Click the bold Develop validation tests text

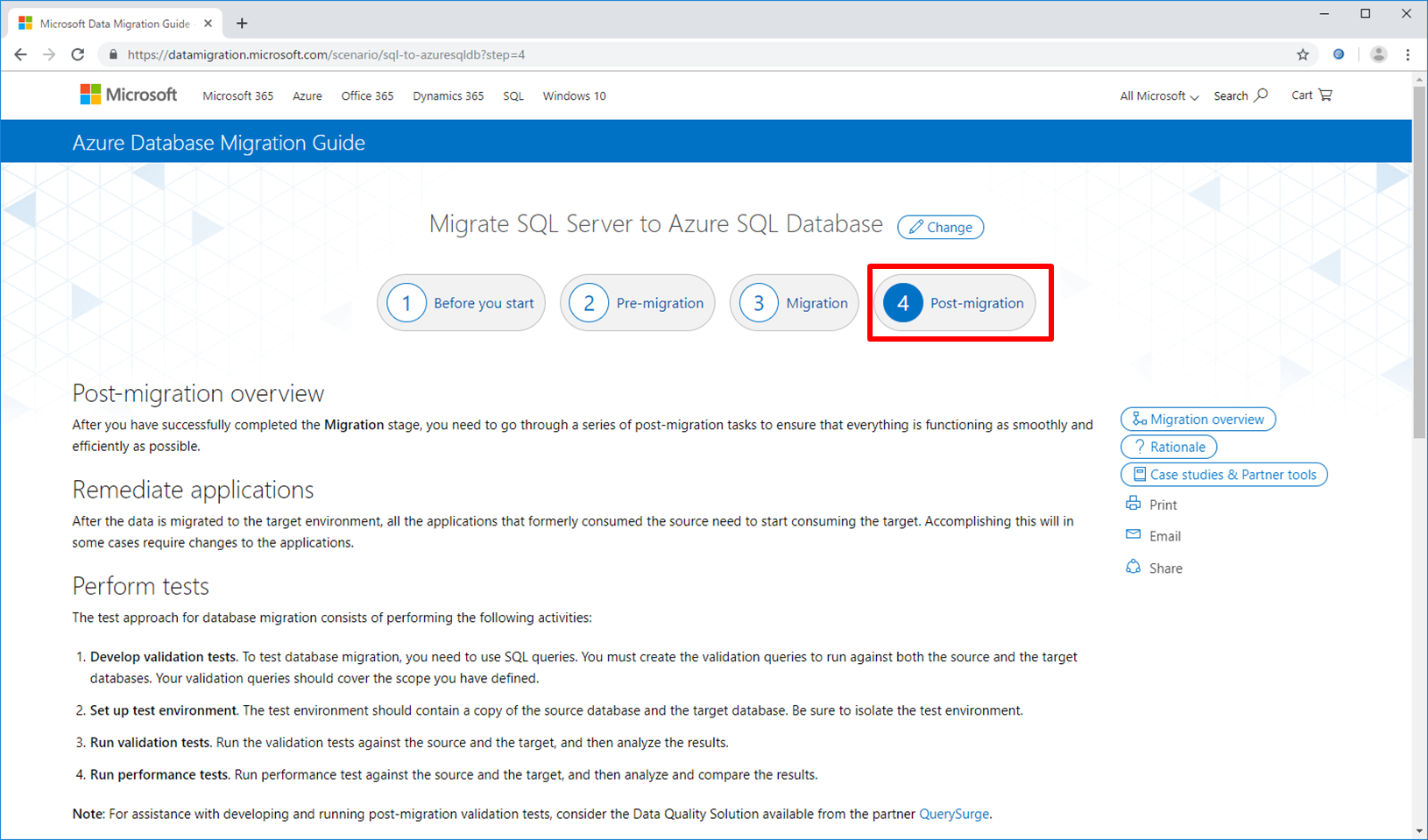[164, 657]
